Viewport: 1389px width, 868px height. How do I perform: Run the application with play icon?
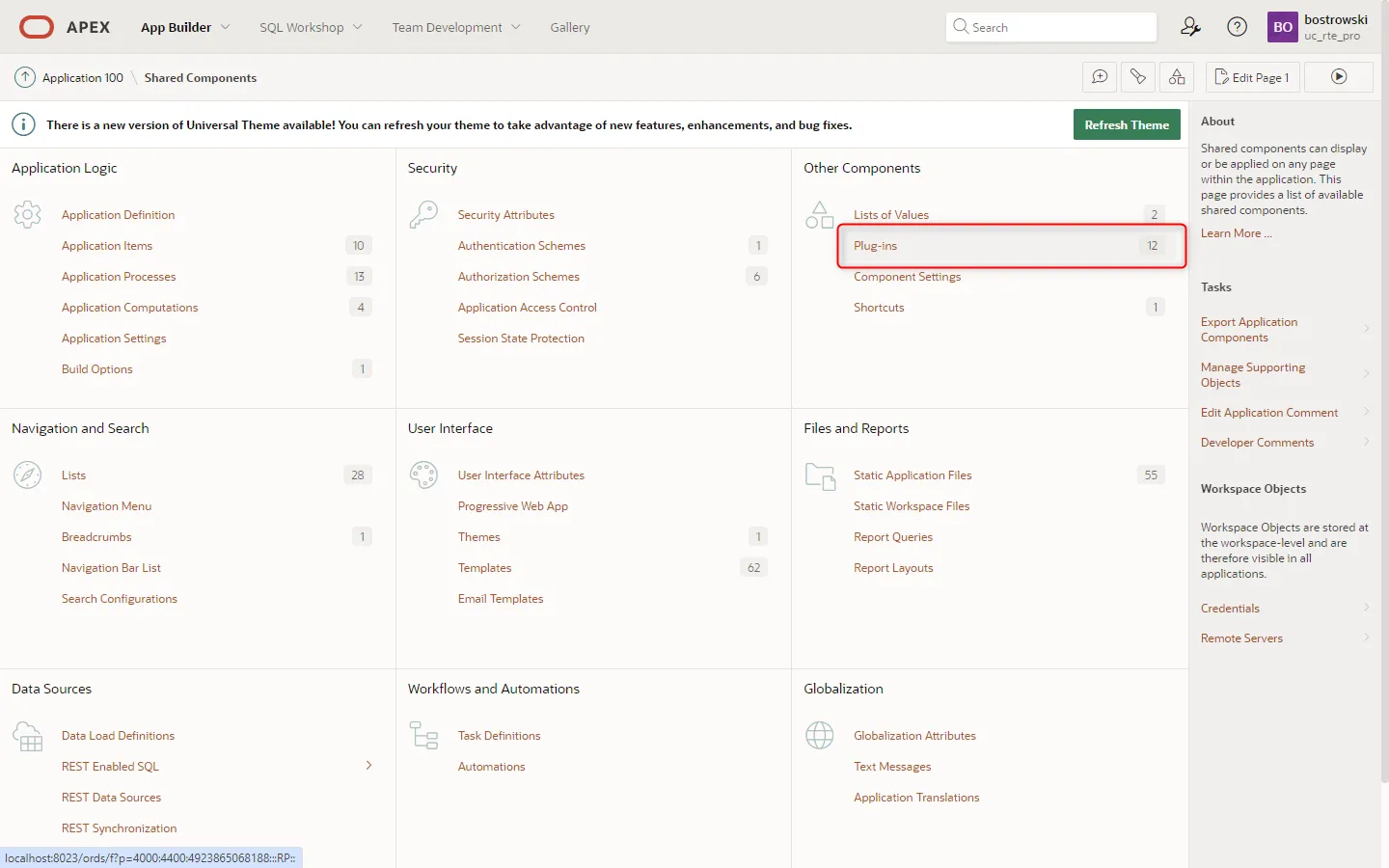pyautogui.click(x=1339, y=77)
